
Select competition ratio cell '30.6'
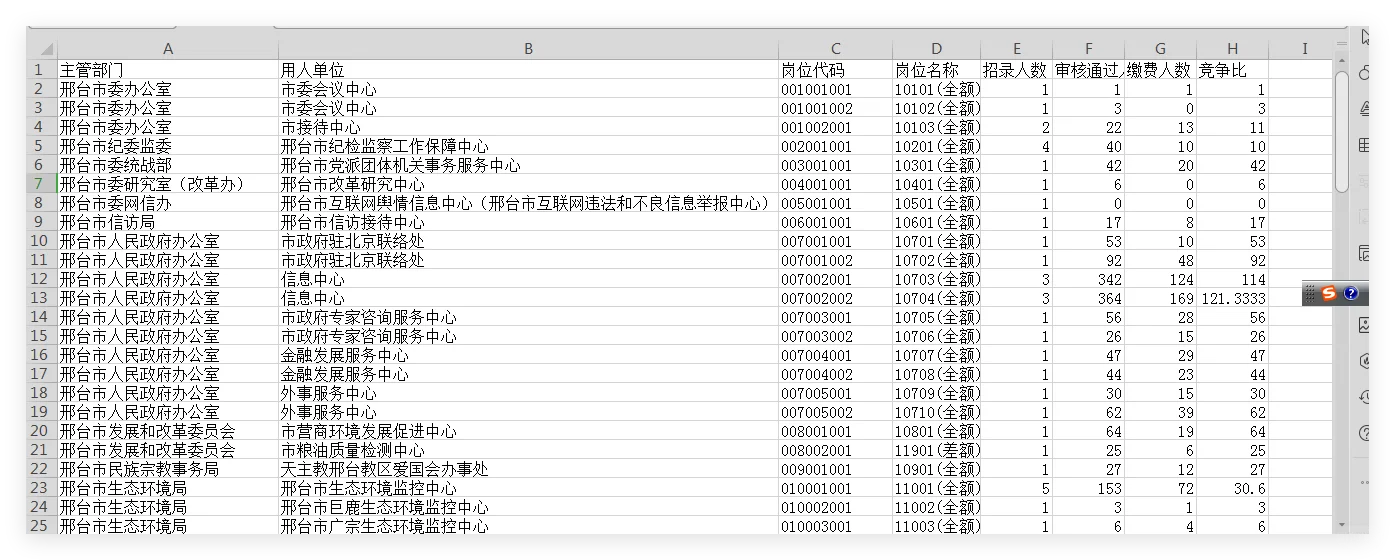click(1233, 488)
